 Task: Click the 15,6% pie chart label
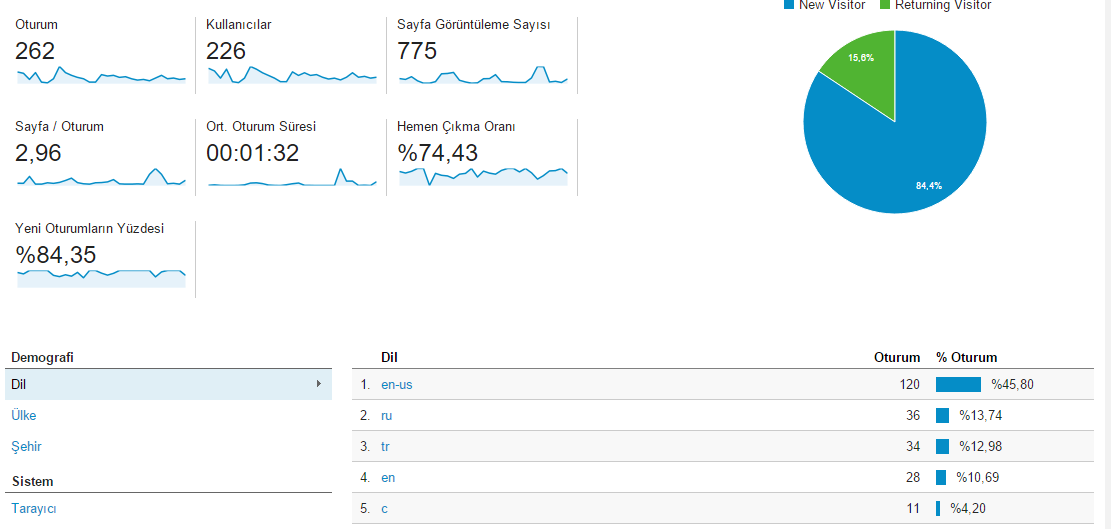tap(861, 58)
